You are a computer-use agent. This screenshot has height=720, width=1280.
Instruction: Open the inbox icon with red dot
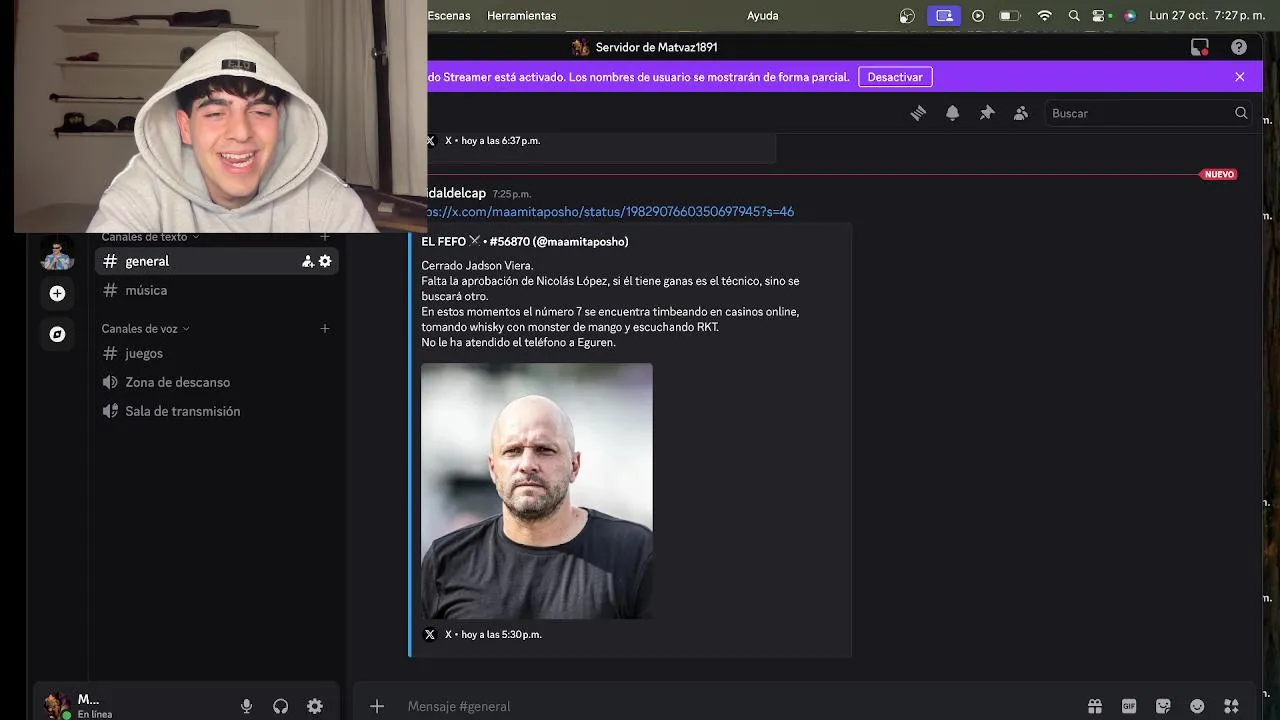(x=1200, y=47)
